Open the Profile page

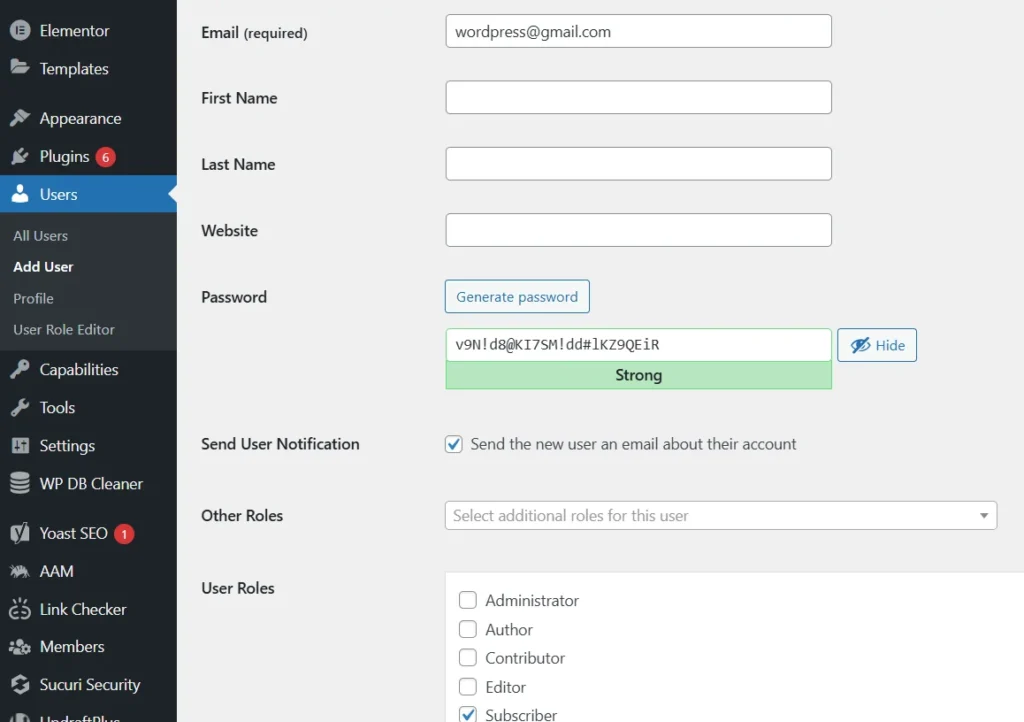click(x=33, y=298)
